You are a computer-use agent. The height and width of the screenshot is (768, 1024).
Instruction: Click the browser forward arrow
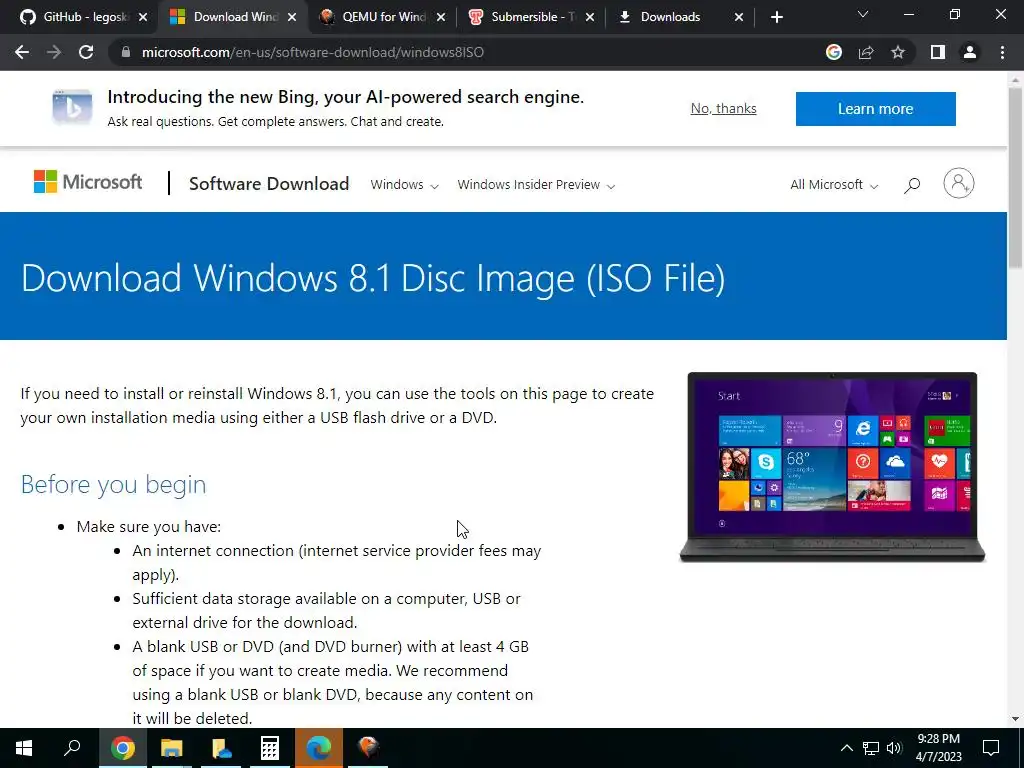(54, 52)
